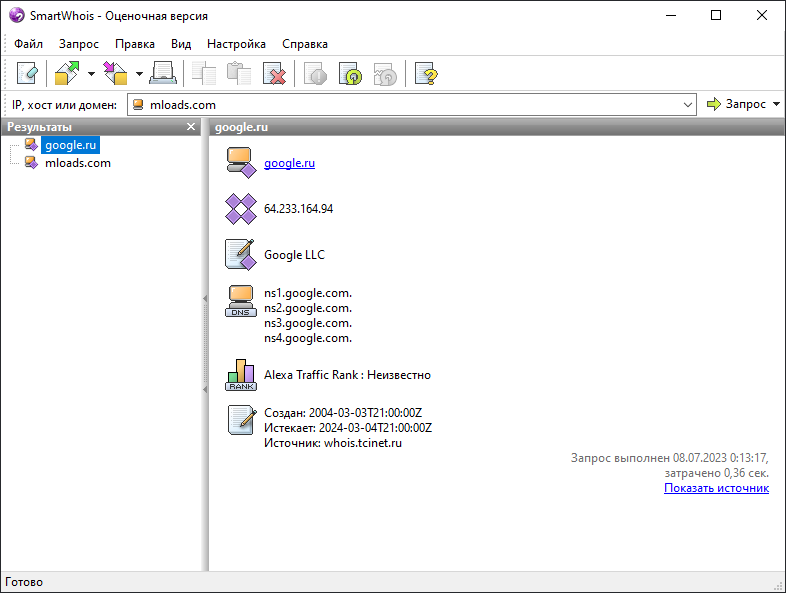This screenshot has height=593, width=786.
Task: Open the google.ru hyperlink in results
Action: click(289, 163)
